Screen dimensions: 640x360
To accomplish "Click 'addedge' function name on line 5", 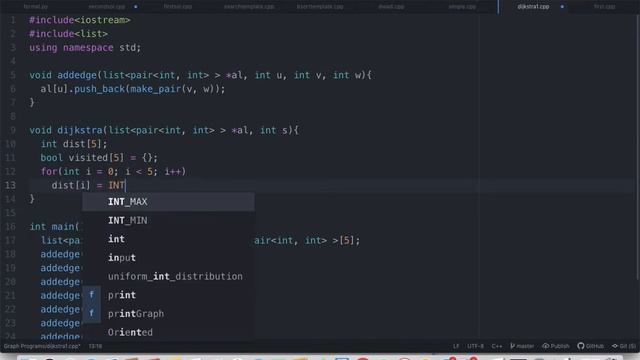I will [x=77, y=75].
